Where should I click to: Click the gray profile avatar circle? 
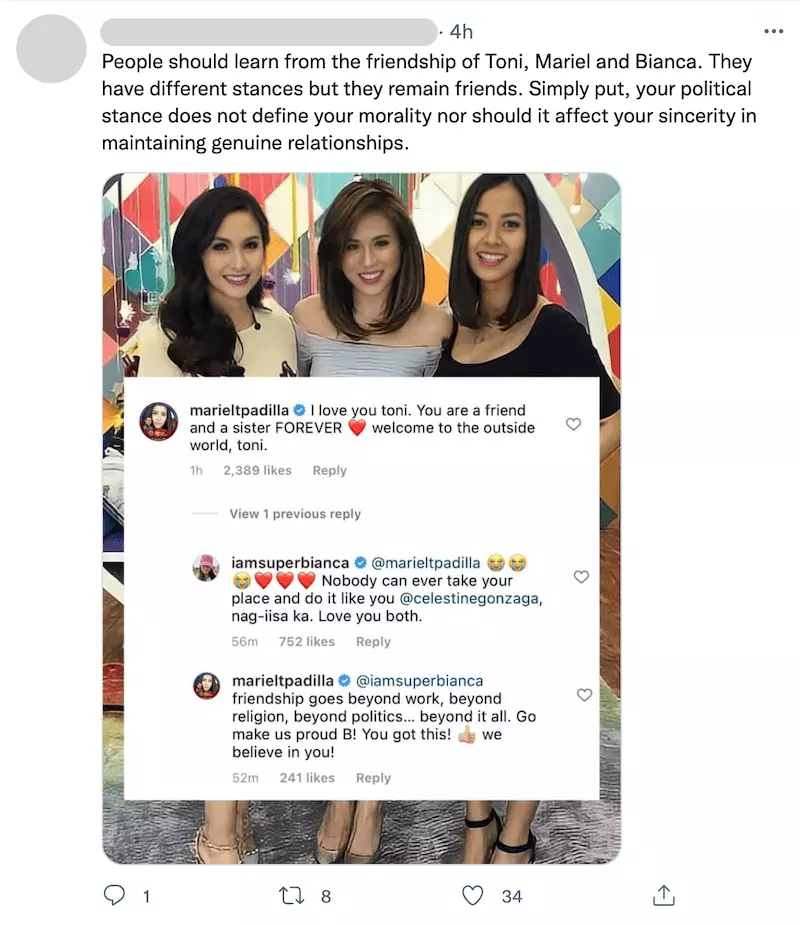click(51, 49)
